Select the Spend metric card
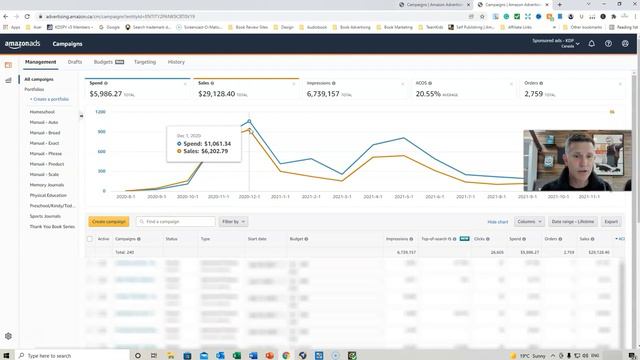This screenshot has height=360, width=640. [x=137, y=89]
